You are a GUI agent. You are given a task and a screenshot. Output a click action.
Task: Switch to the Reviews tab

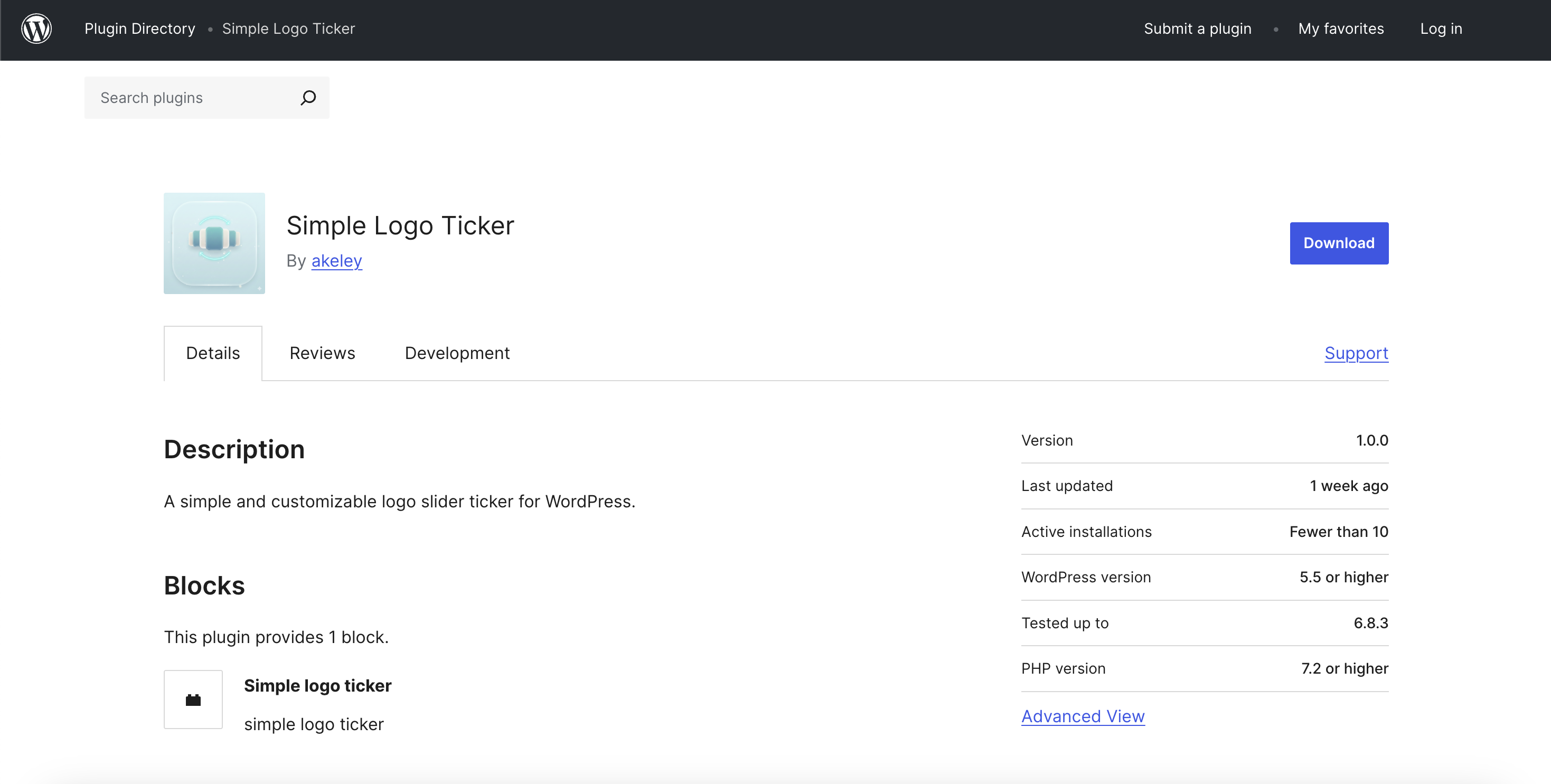point(322,354)
